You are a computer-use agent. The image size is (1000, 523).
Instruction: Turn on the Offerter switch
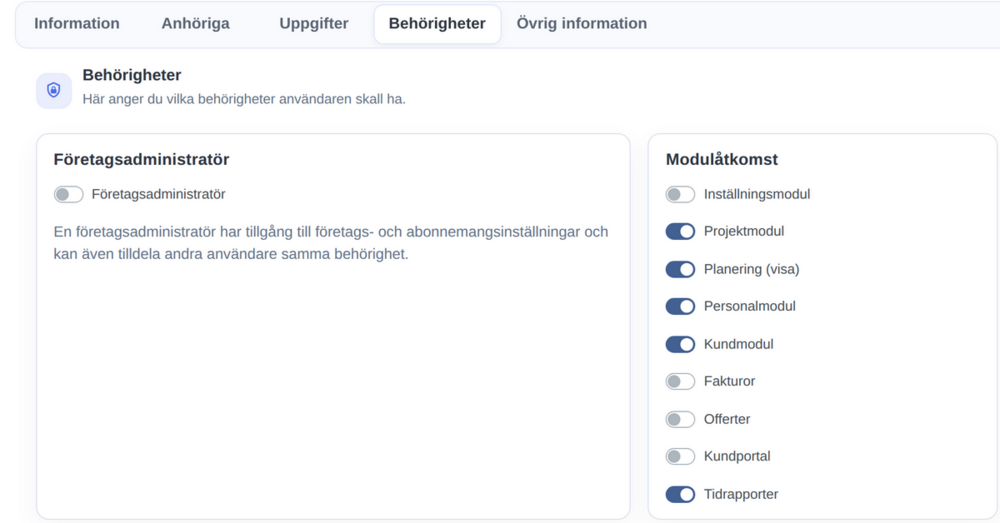pyautogui.click(x=680, y=419)
